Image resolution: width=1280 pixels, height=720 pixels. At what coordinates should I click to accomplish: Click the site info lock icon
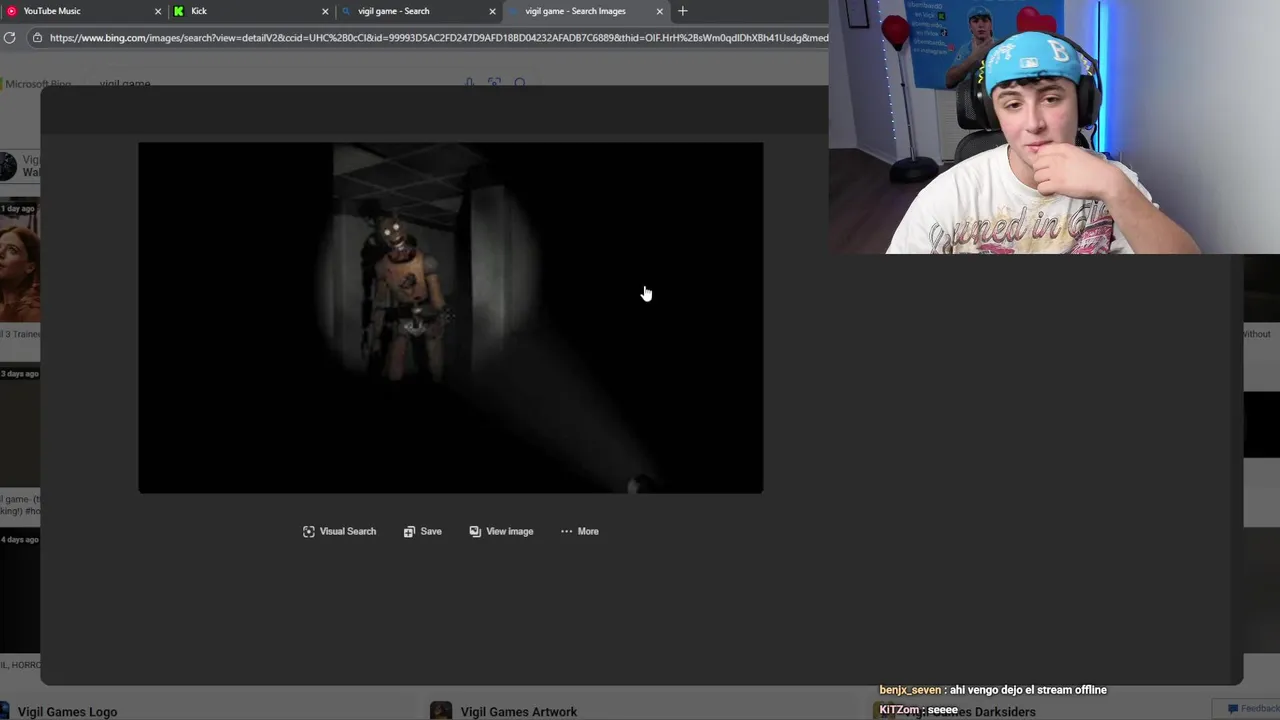click(37, 38)
